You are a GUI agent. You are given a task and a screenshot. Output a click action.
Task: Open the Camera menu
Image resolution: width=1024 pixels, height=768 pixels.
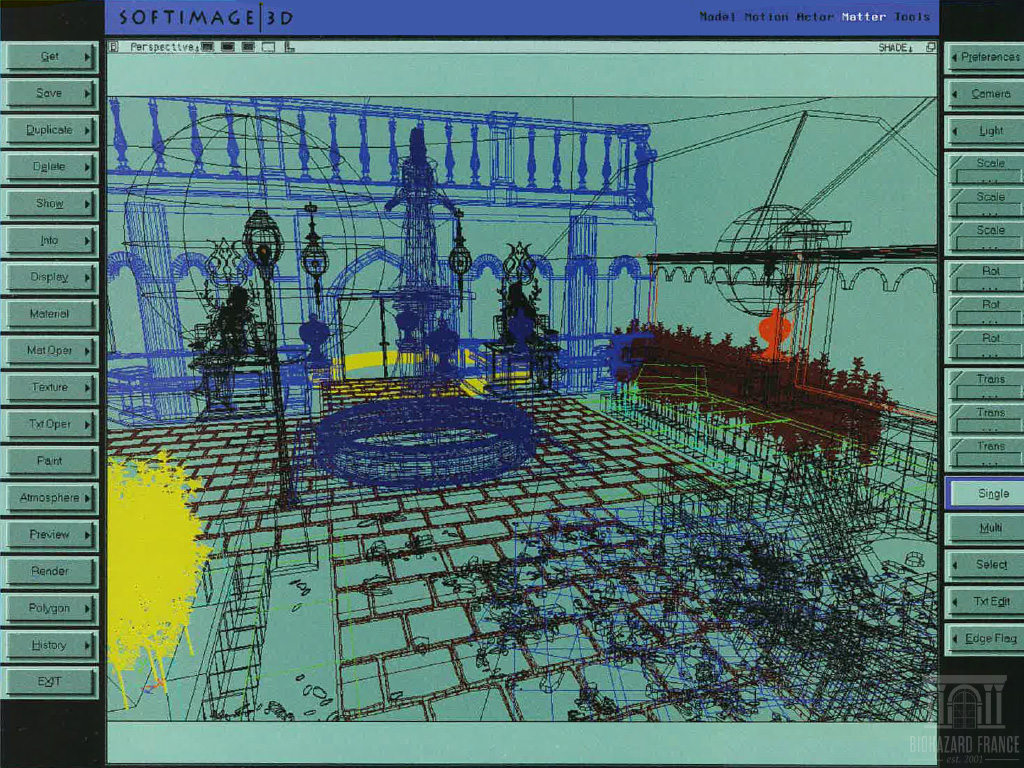pos(985,94)
